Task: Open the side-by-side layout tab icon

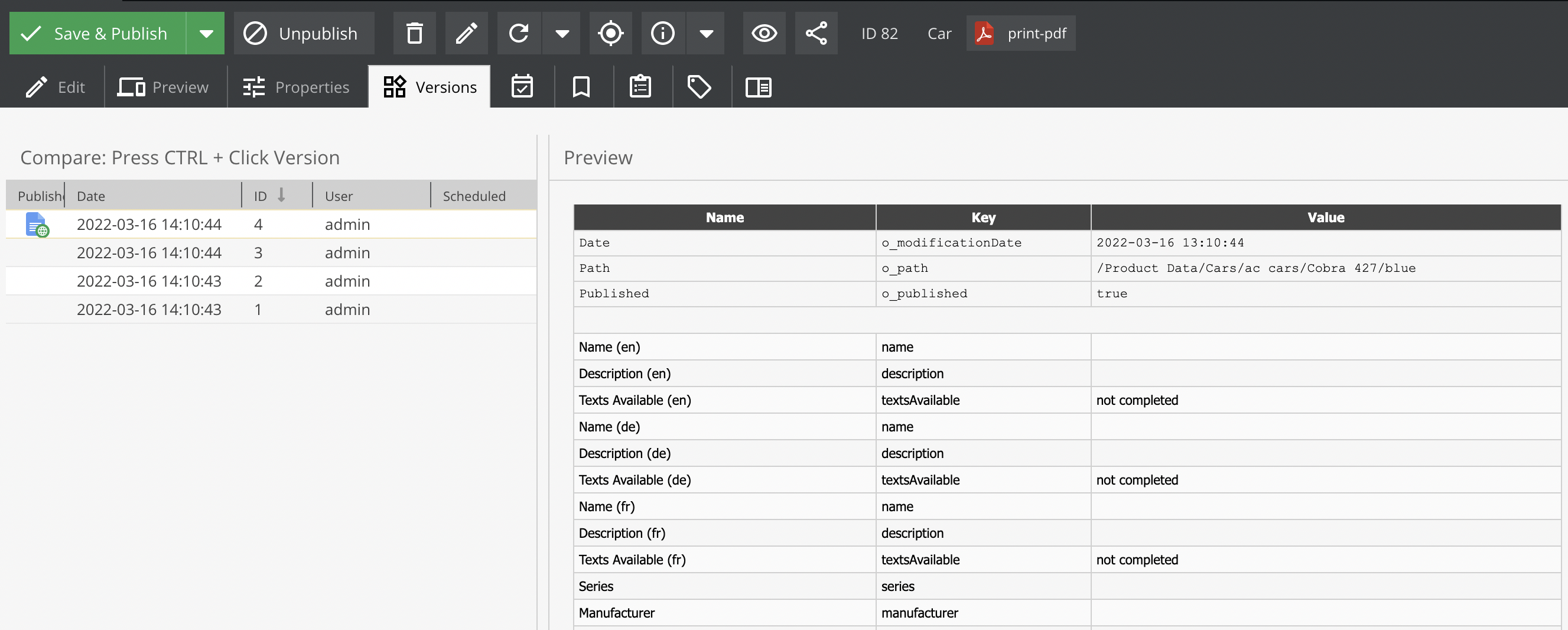Action: point(759,87)
